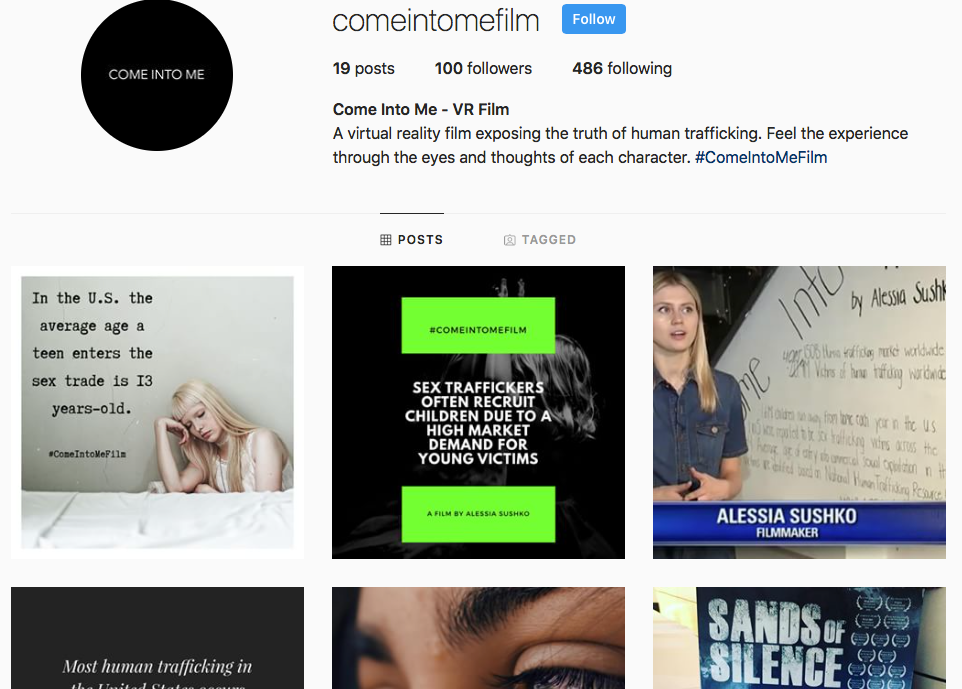Switch to the POSTS tab
The image size is (962, 689).
[412, 240]
